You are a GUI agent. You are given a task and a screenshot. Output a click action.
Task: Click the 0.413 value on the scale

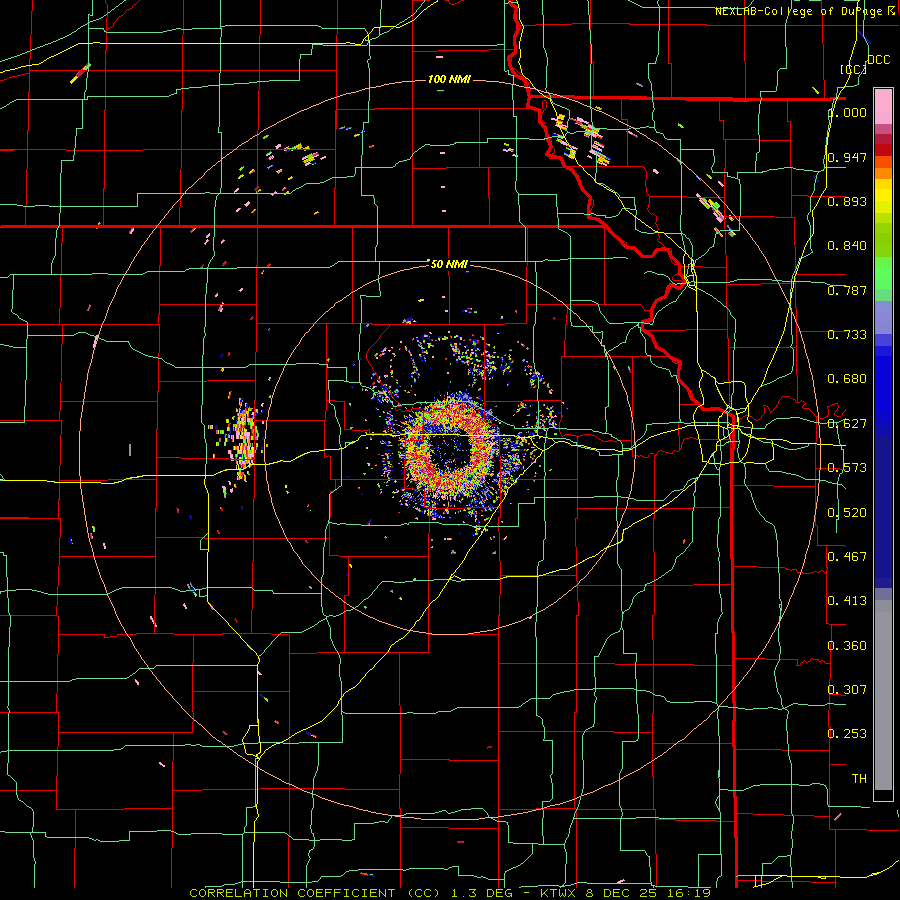(x=847, y=601)
